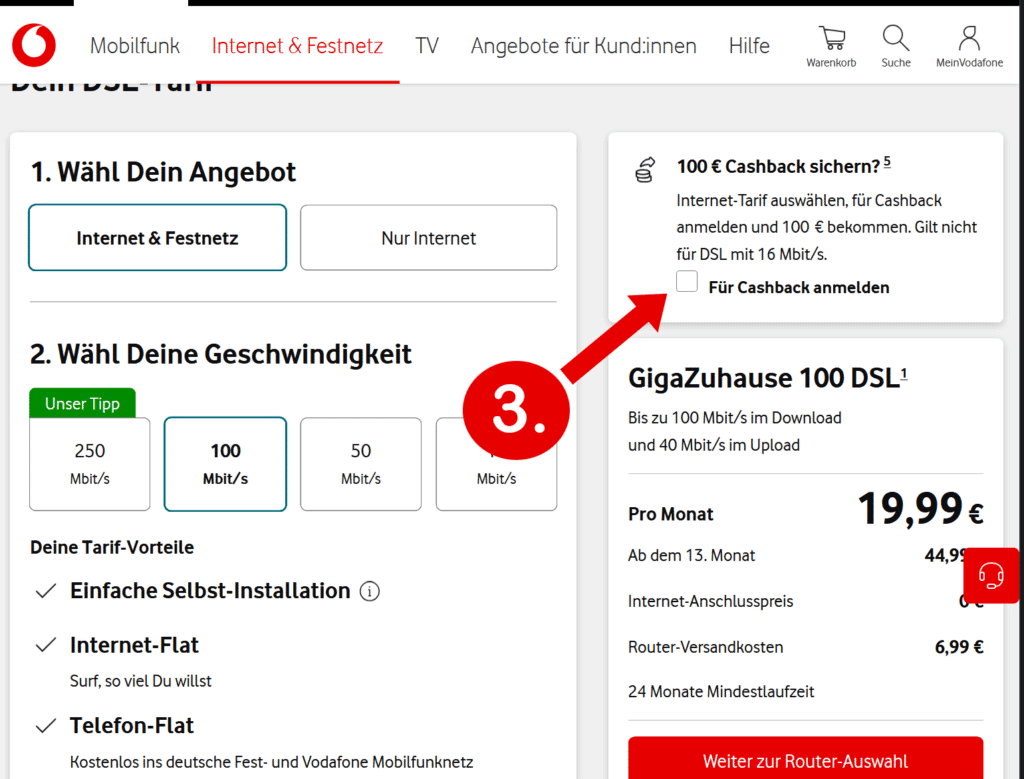Open the Warenkorb shopping cart
The image size is (1024, 779).
(x=831, y=46)
